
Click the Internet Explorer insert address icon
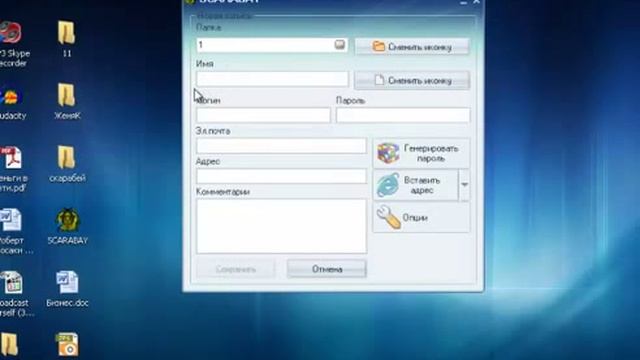click(x=388, y=185)
